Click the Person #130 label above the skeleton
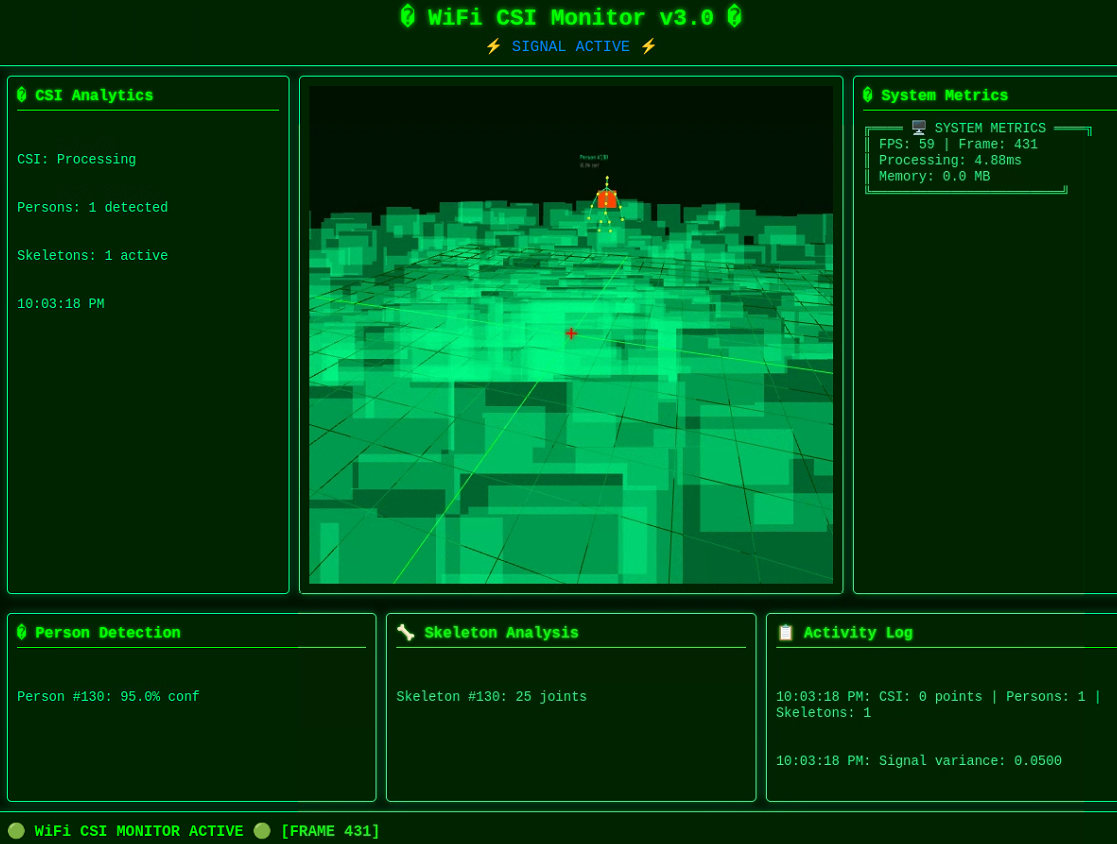 click(594, 158)
